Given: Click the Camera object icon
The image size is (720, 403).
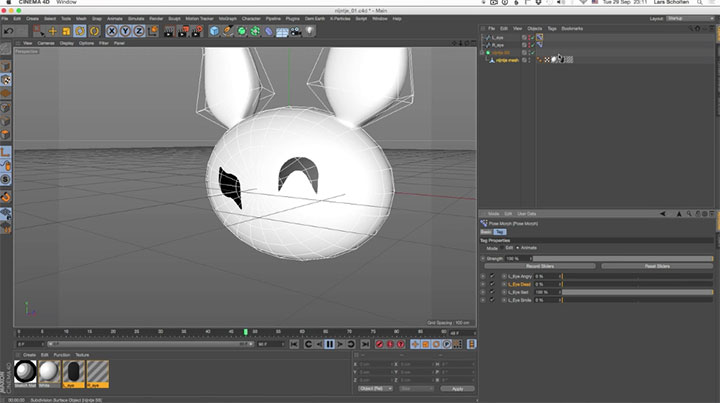Looking at the screenshot, I should [296, 31].
